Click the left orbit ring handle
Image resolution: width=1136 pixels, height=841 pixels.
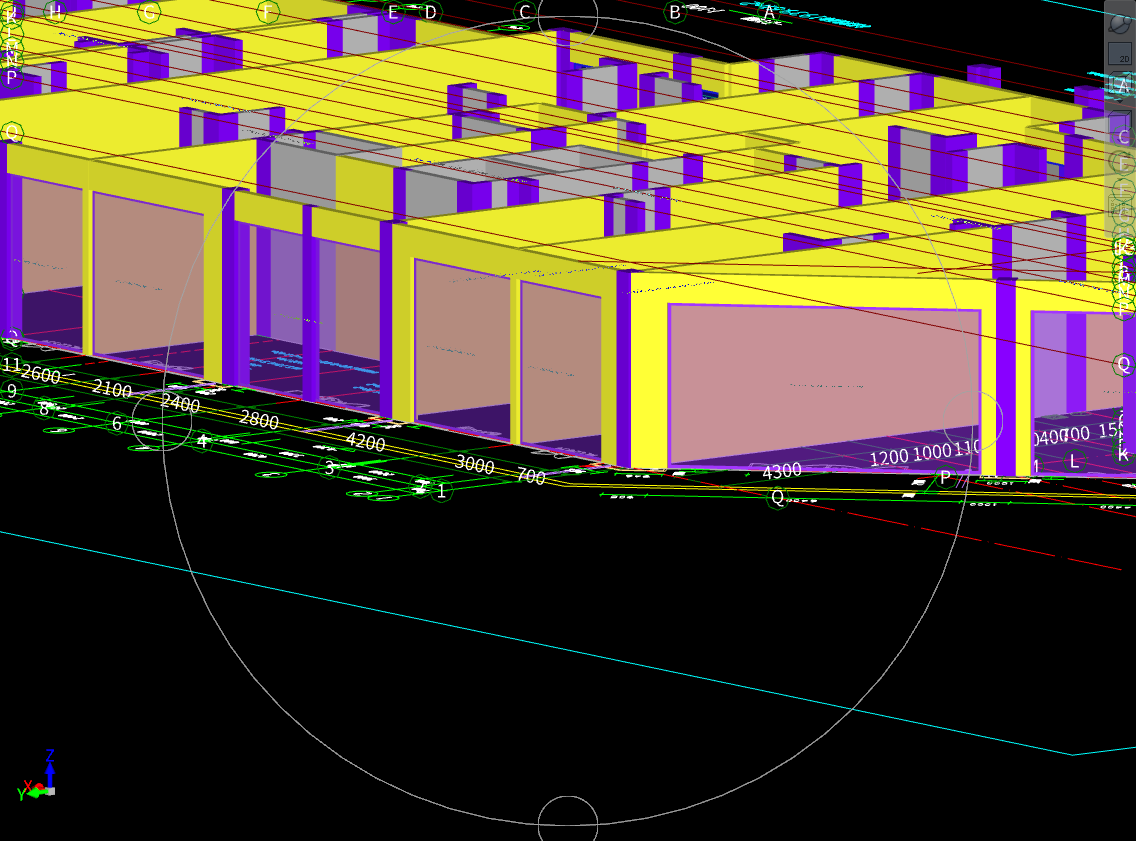[162, 420]
